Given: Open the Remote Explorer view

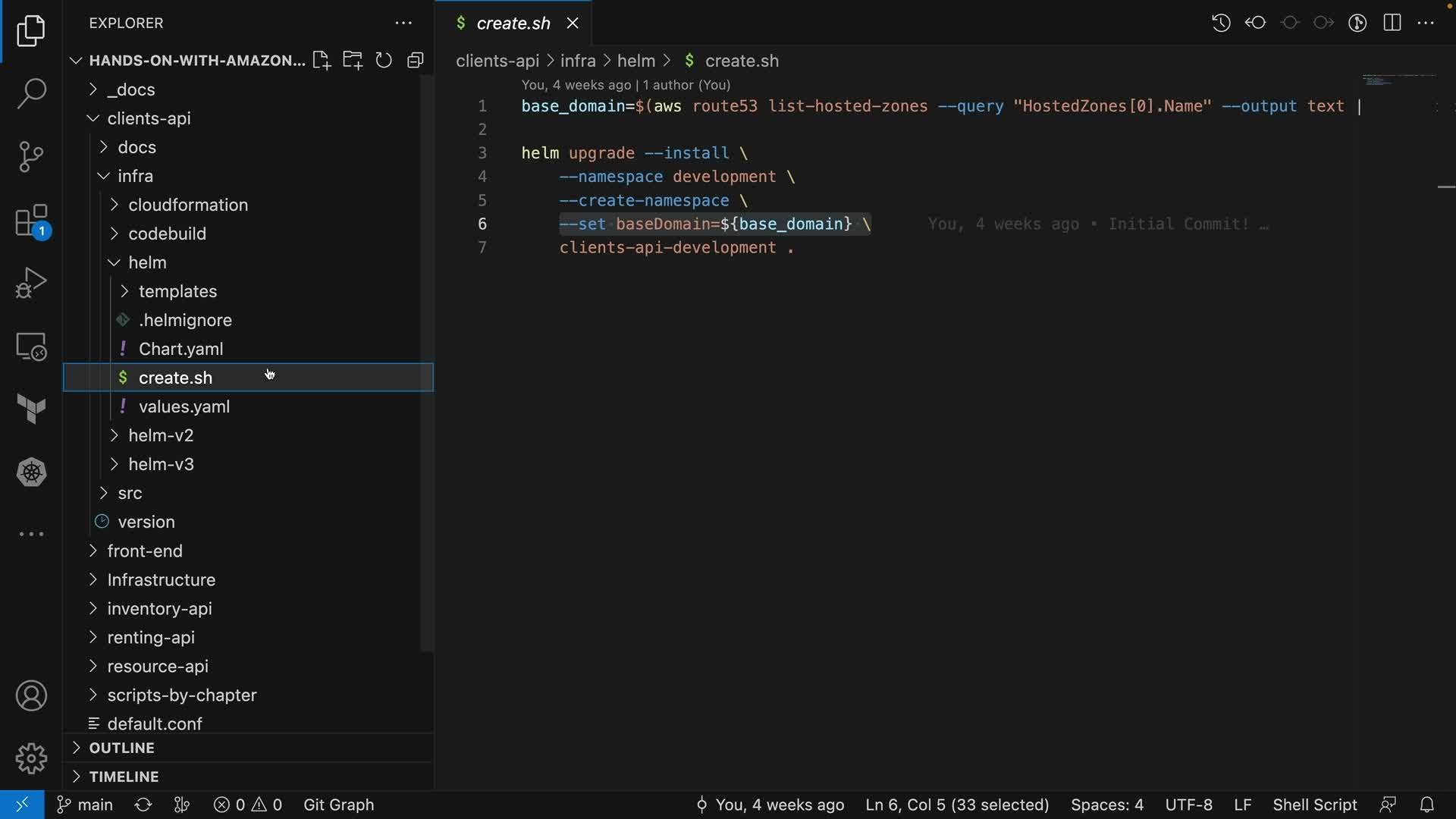Looking at the screenshot, I should [x=31, y=347].
